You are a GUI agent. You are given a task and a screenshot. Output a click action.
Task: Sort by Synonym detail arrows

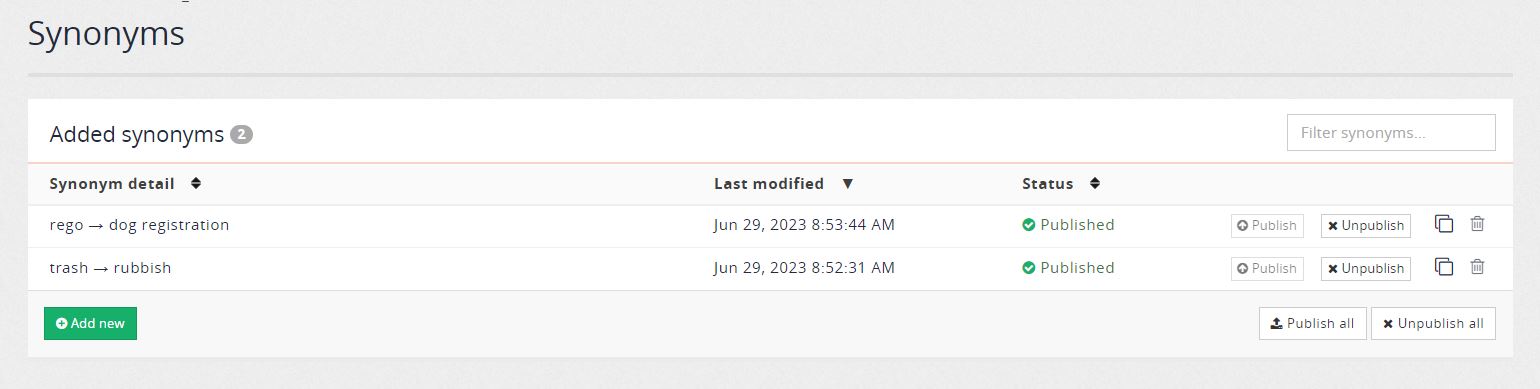point(196,184)
